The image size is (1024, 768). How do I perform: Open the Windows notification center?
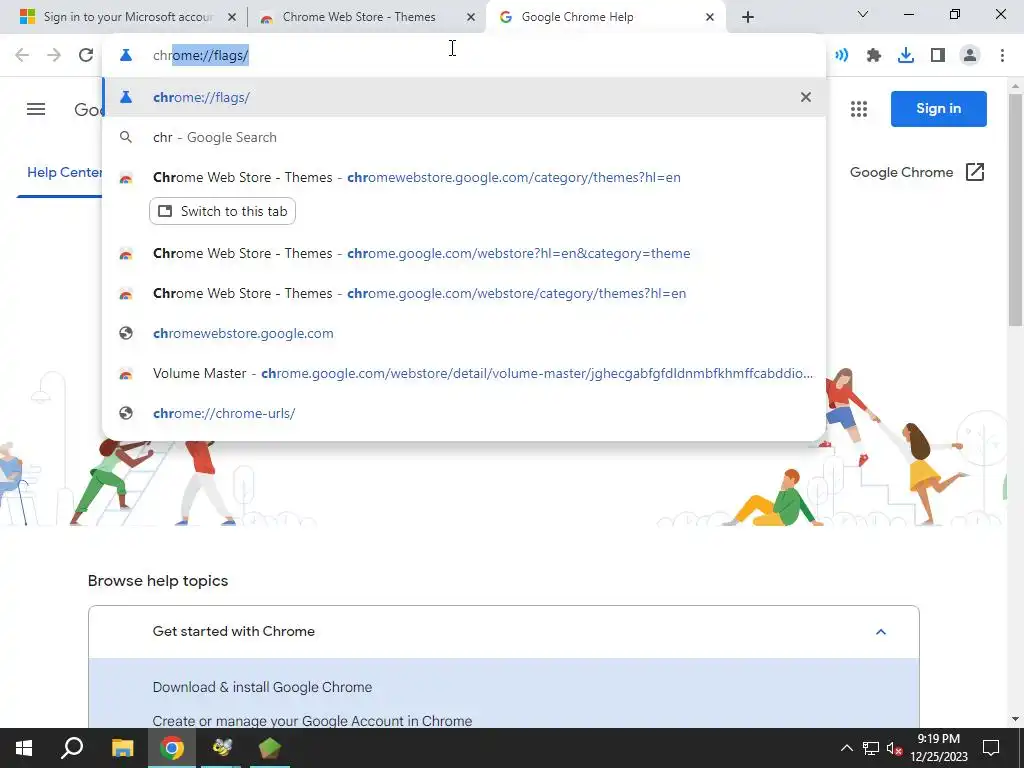pos(991,748)
